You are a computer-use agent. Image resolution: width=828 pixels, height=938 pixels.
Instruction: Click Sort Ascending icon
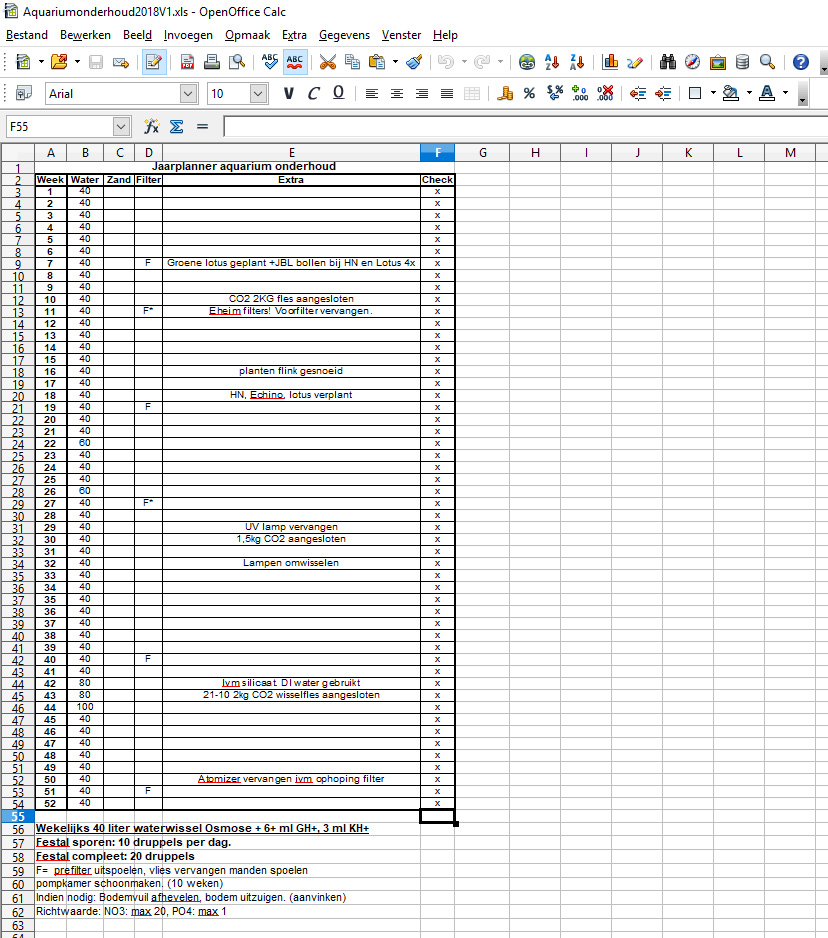pos(553,62)
